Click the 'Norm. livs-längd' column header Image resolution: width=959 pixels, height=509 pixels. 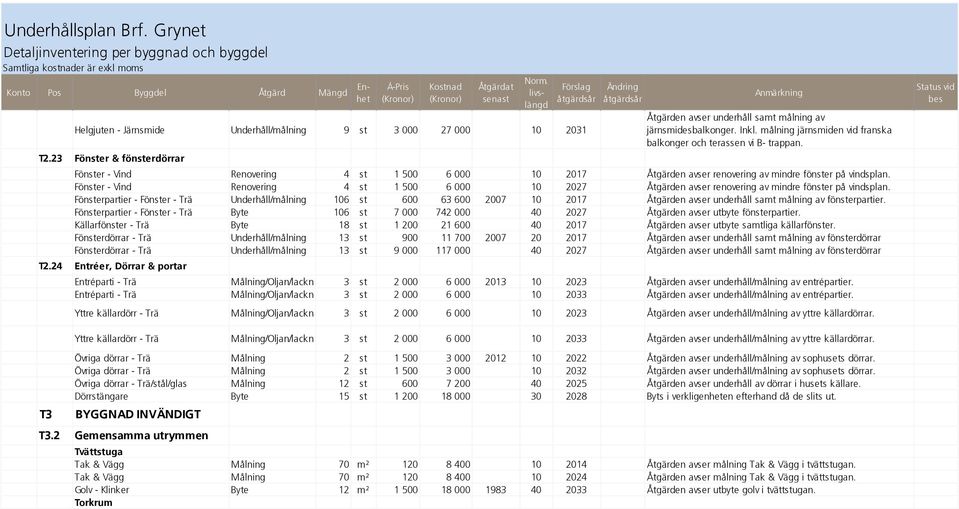pyautogui.click(x=536, y=93)
